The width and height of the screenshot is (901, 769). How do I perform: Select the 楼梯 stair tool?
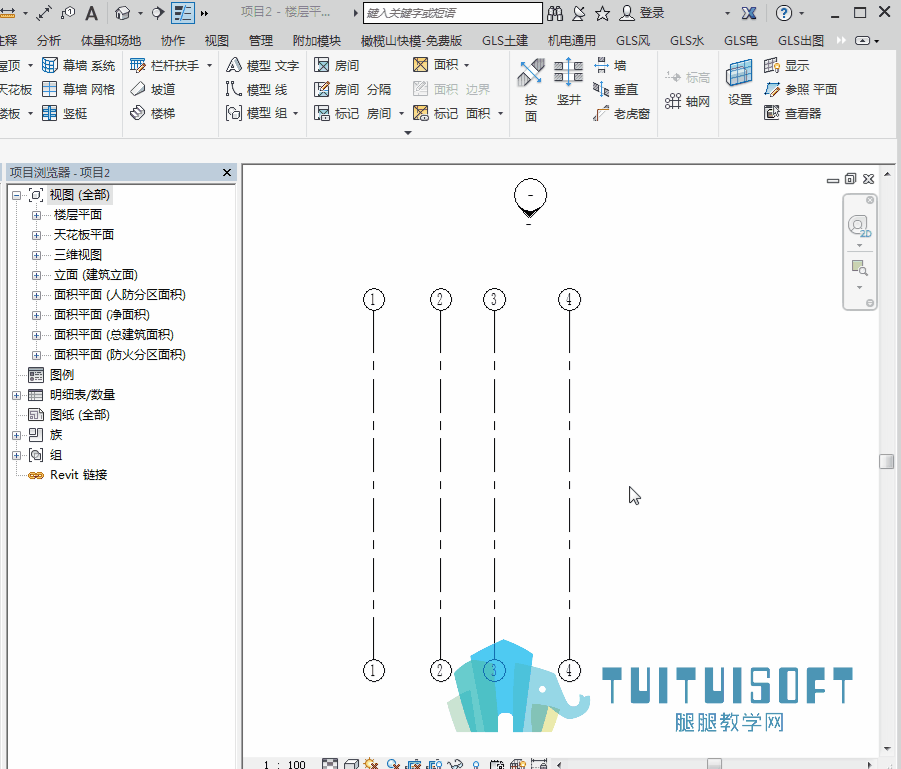coord(153,113)
